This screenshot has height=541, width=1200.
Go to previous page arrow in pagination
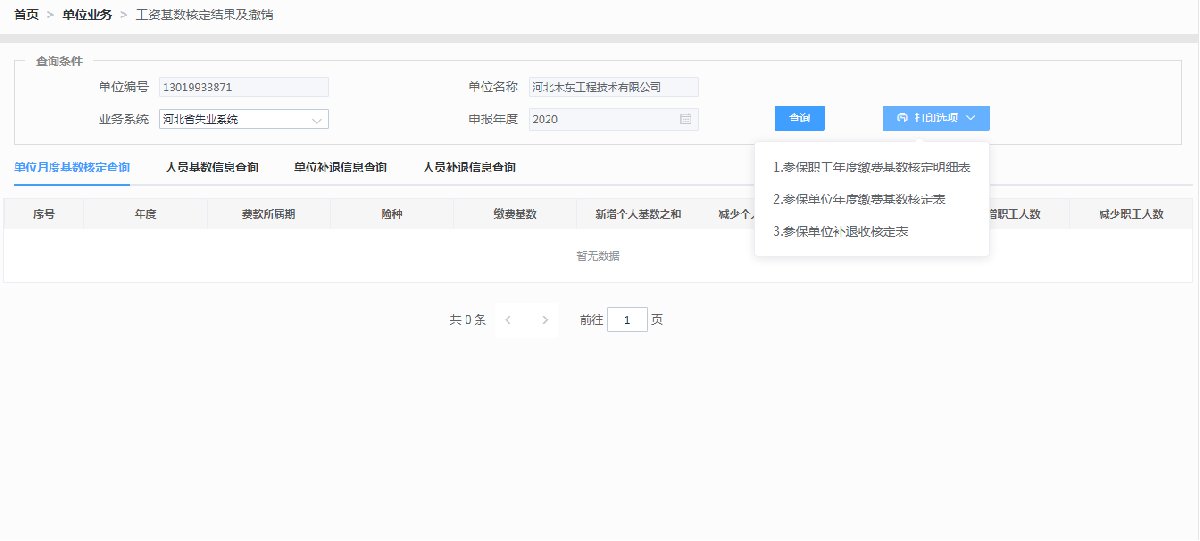(509, 320)
